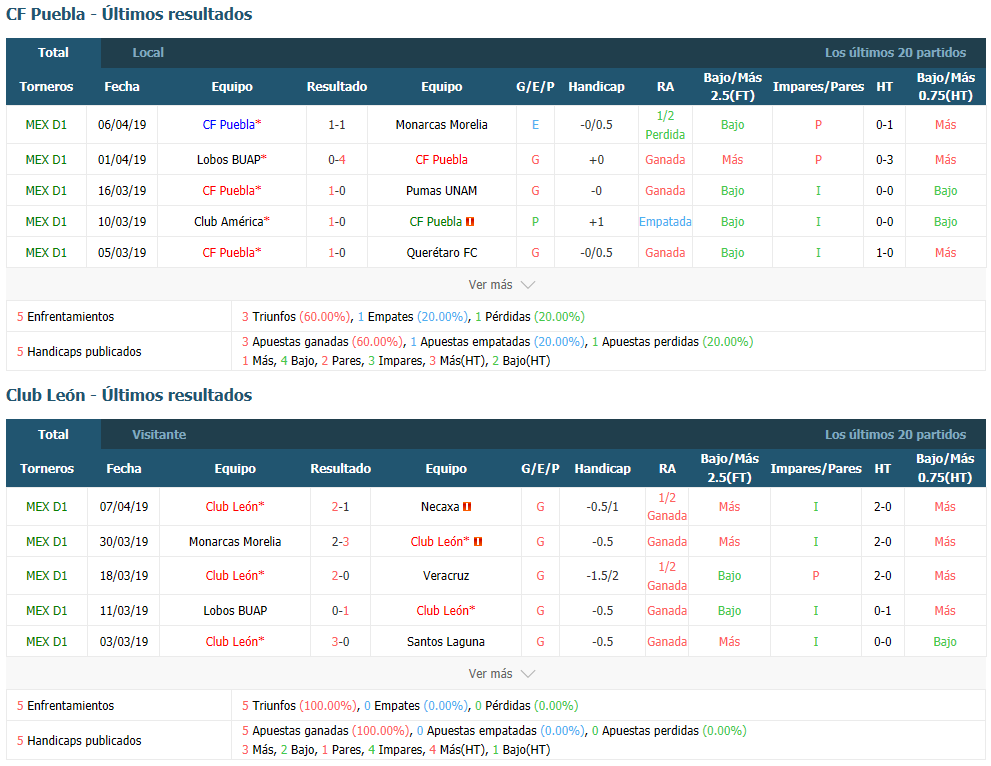991x766 pixels.
Task: Expand Ver más under Club León results
Action: pyautogui.click(x=501, y=674)
